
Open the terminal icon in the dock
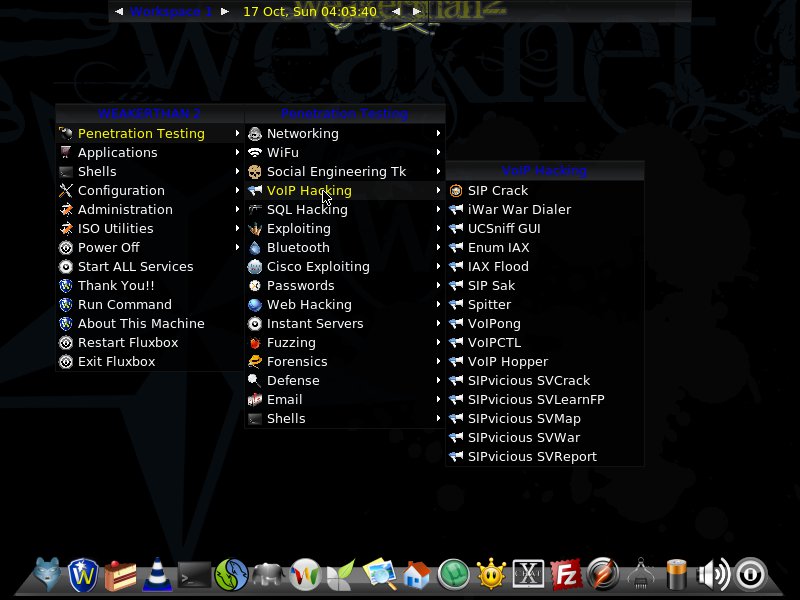194,576
